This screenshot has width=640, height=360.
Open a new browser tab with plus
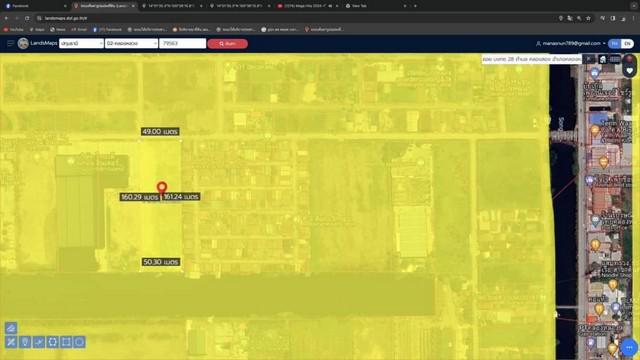tap(416, 6)
